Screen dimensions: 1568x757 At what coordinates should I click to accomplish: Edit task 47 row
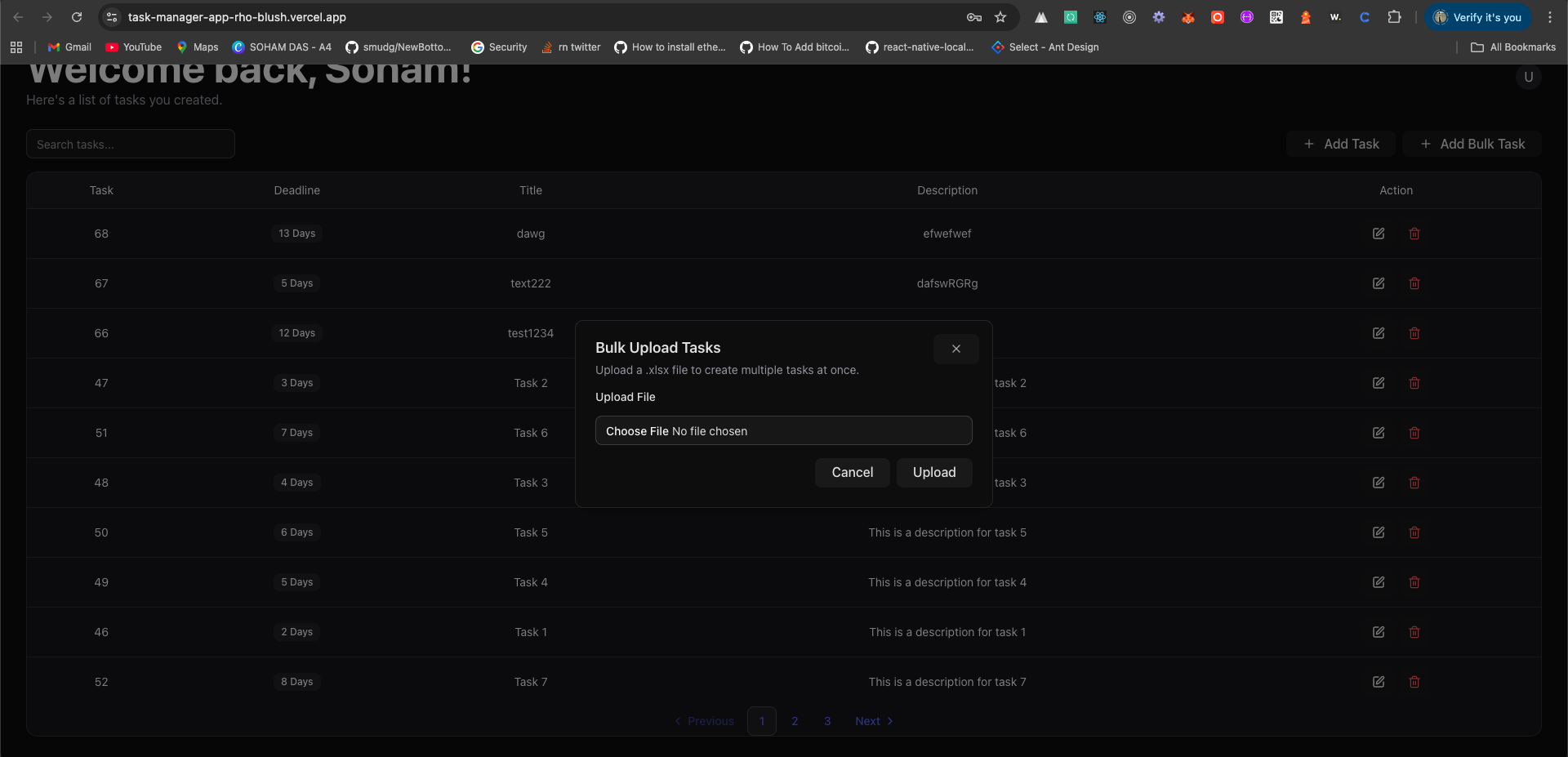point(1379,383)
